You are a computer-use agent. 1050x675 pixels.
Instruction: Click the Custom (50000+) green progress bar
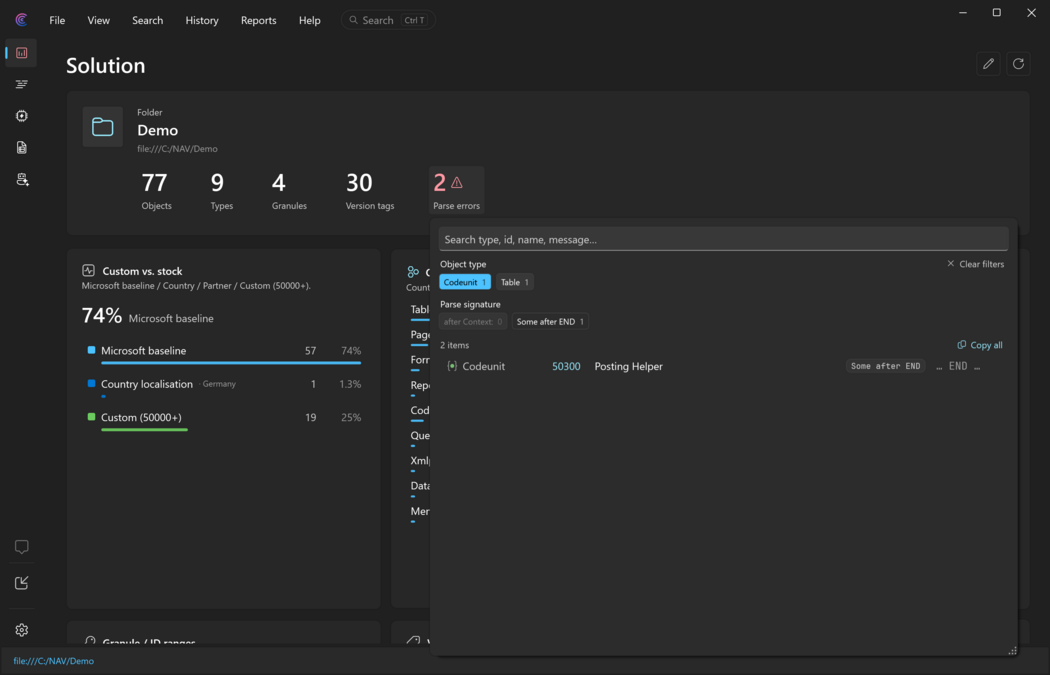[144, 430]
